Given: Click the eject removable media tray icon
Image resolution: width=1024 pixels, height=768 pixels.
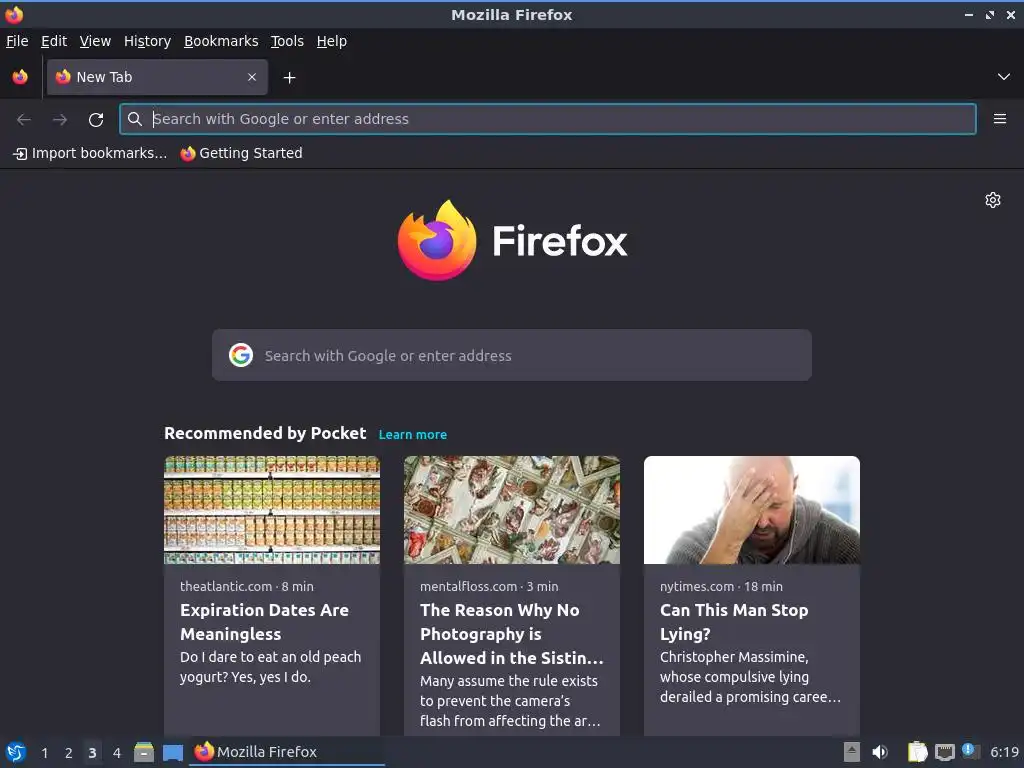Looking at the screenshot, I should point(851,752).
